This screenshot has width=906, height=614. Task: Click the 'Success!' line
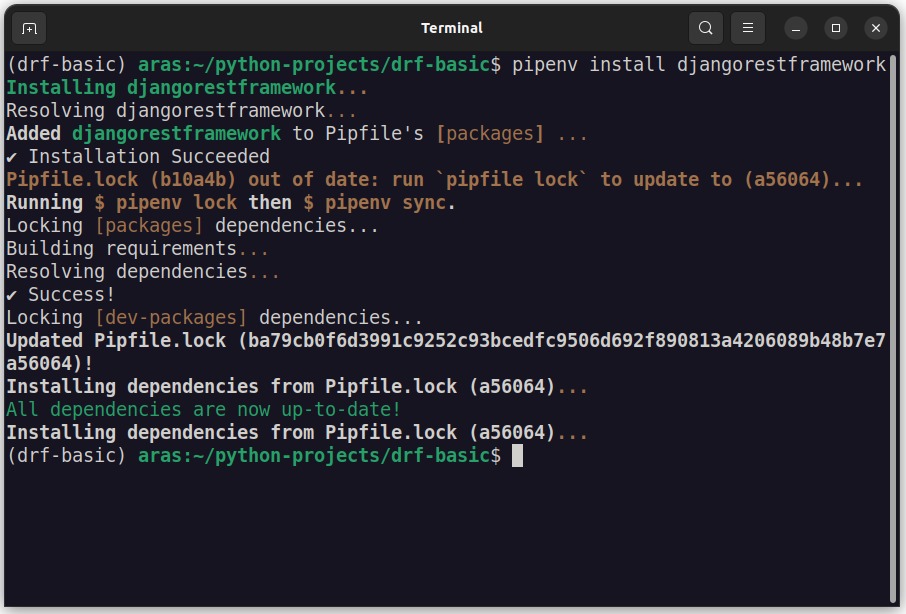(61, 295)
